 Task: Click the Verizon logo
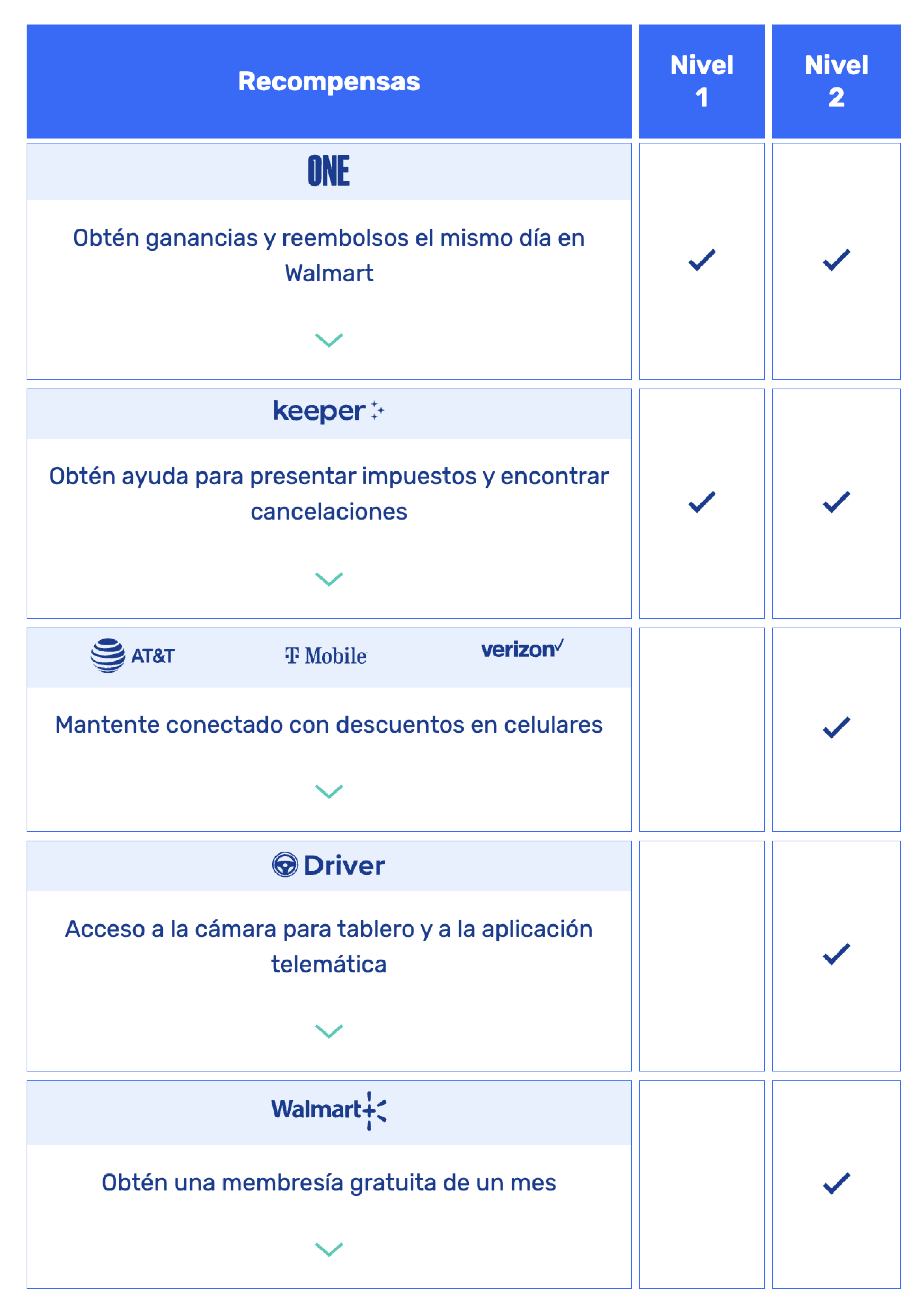522,649
